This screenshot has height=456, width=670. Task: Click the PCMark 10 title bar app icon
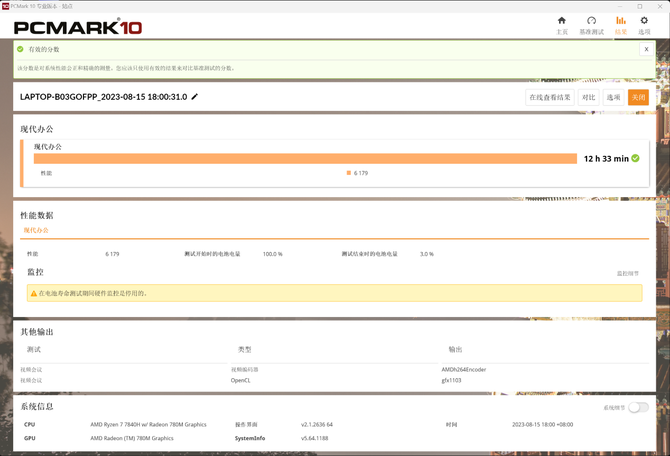[5, 6]
